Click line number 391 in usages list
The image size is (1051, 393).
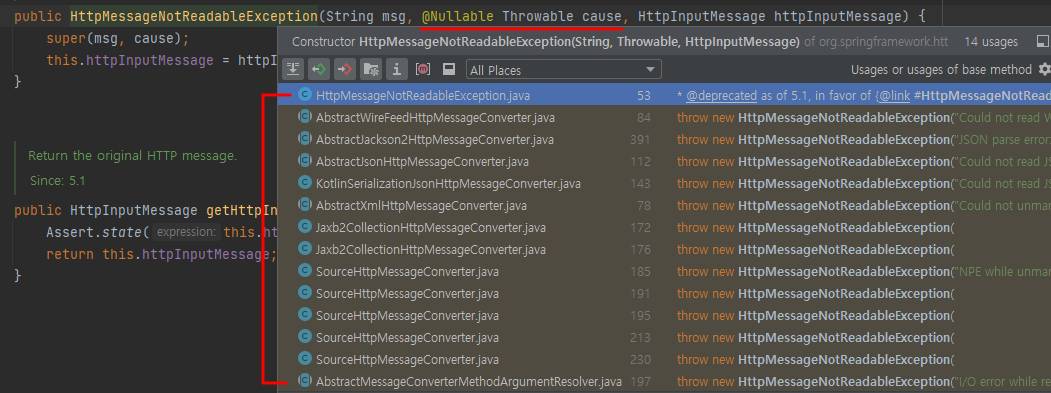pyautogui.click(x=640, y=140)
